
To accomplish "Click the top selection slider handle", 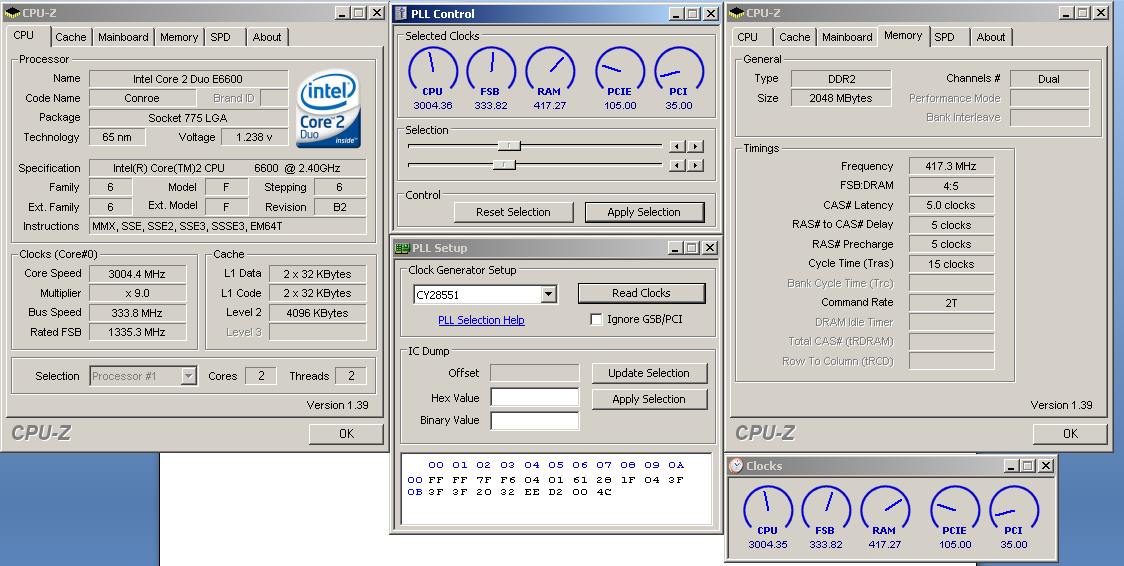I will 509,146.
